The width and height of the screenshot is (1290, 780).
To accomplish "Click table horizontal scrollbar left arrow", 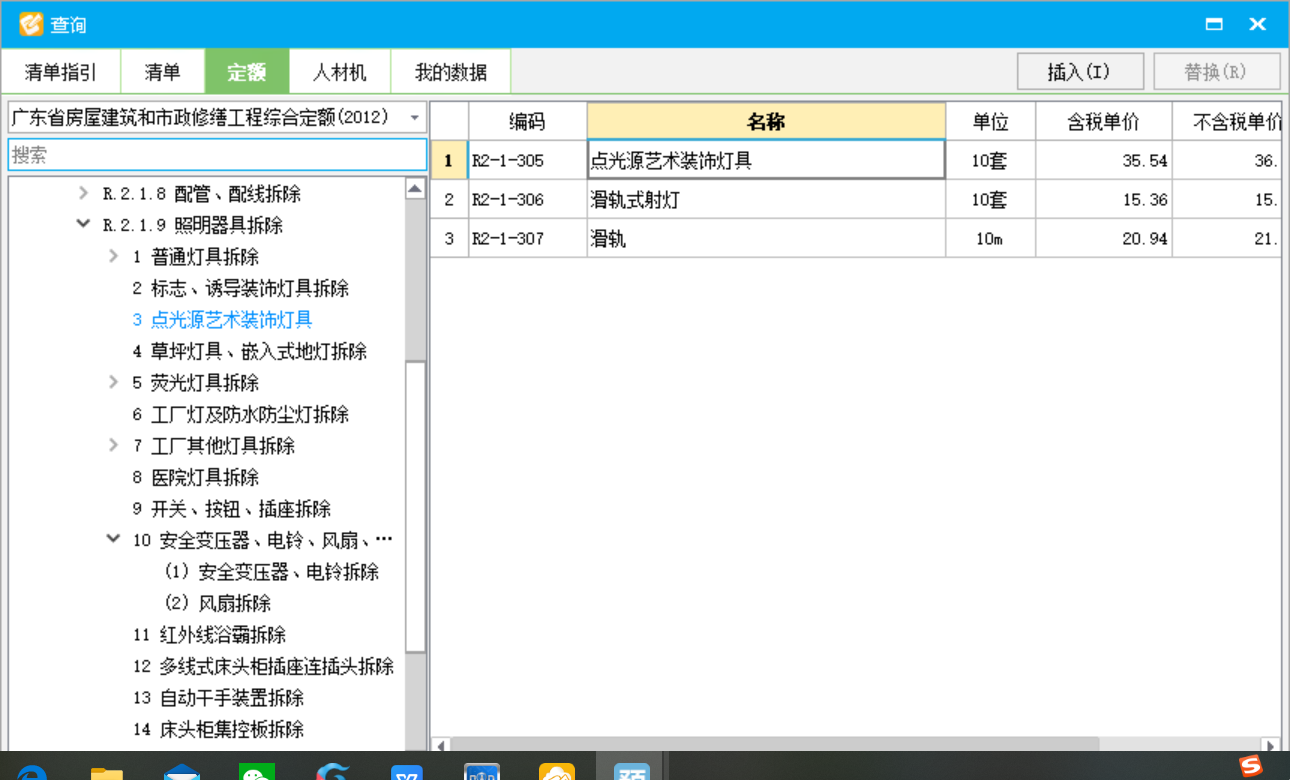I will [440, 745].
